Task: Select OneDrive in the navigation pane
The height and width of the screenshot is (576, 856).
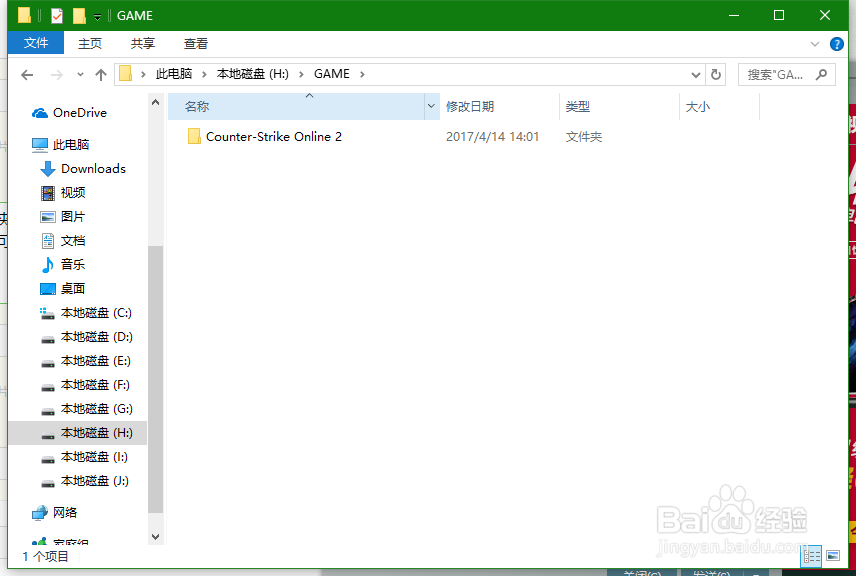Action: pos(80,113)
